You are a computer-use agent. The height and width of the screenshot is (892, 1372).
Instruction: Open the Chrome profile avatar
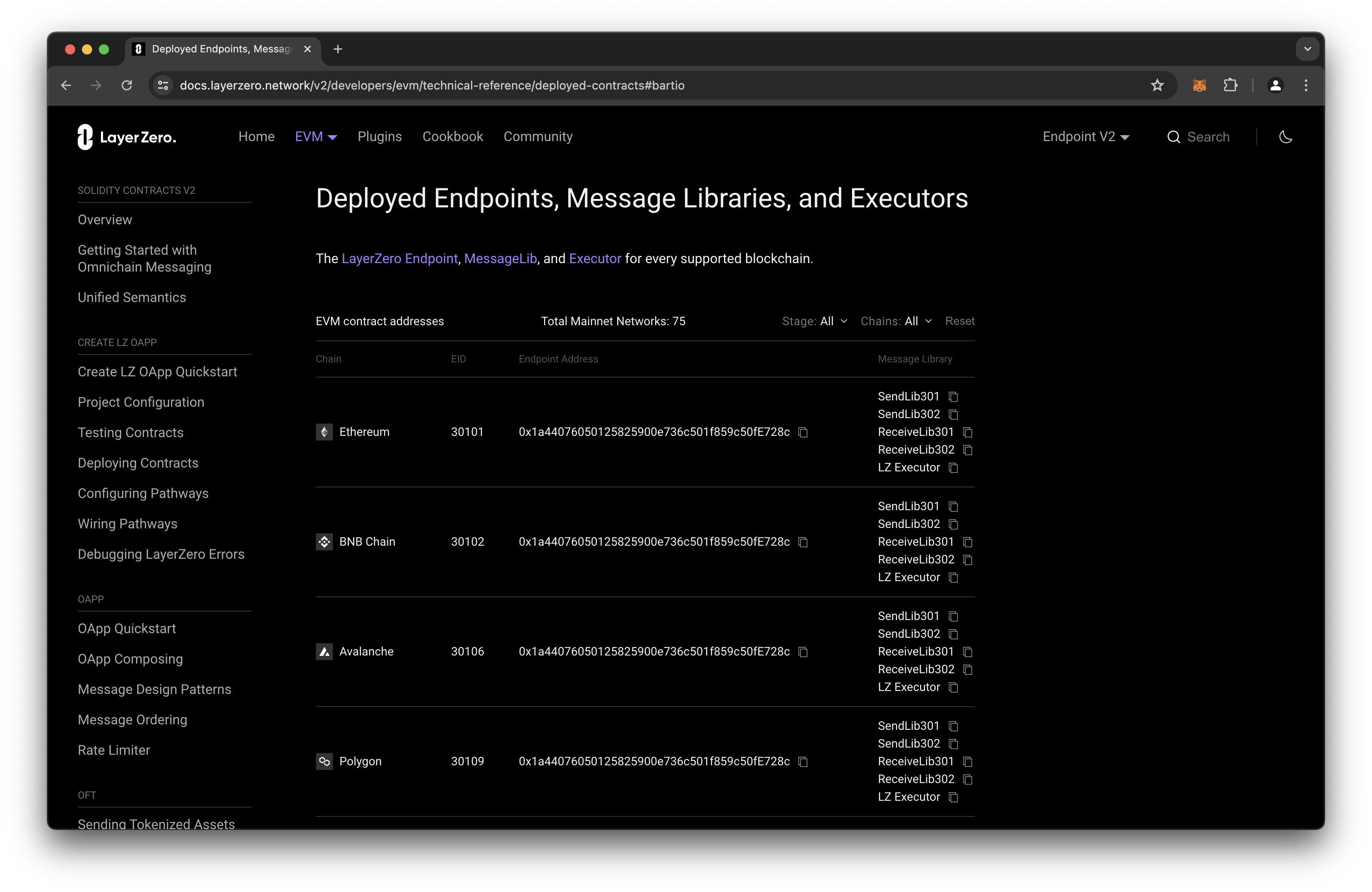tap(1276, 85)
